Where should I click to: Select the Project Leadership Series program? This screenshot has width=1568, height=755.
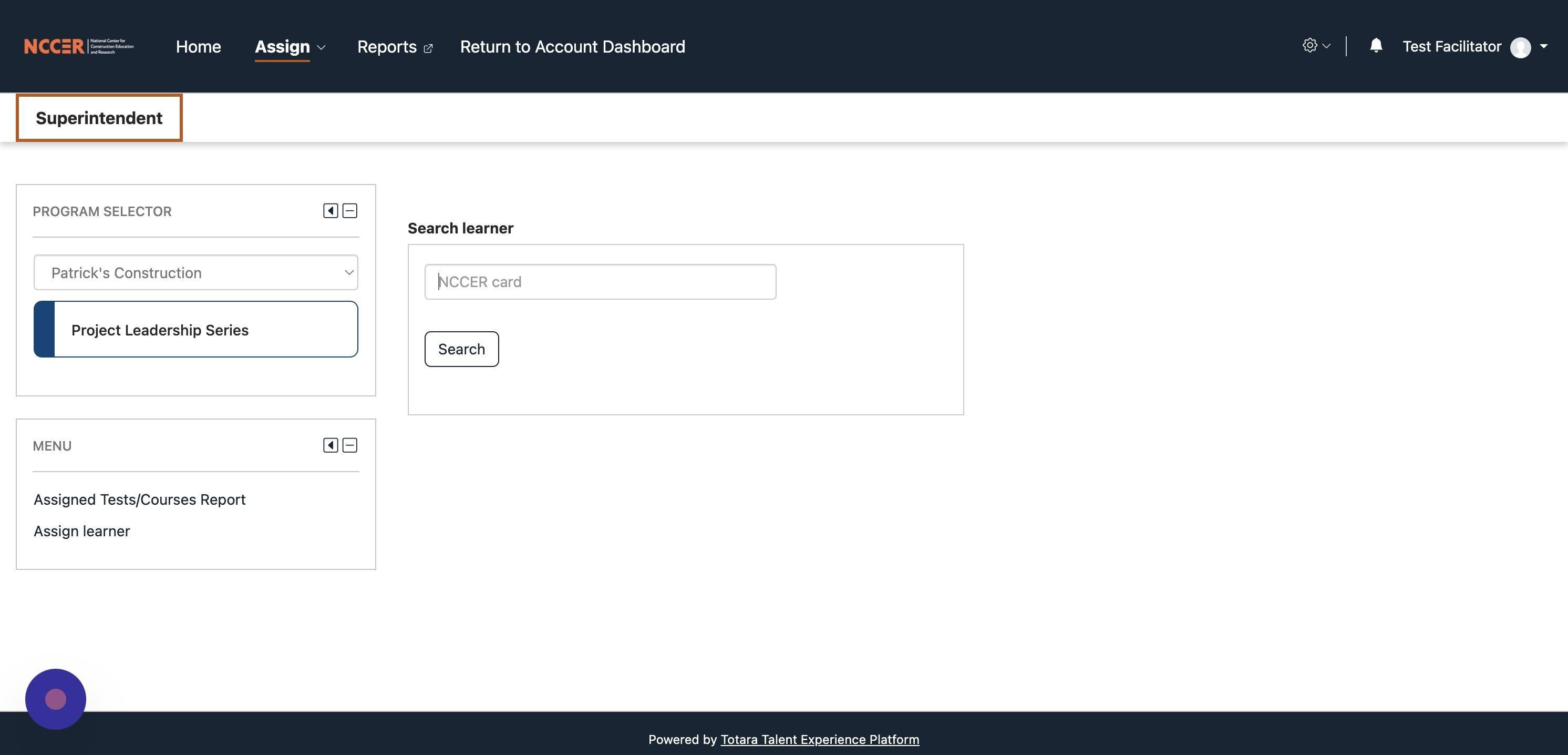195,330
